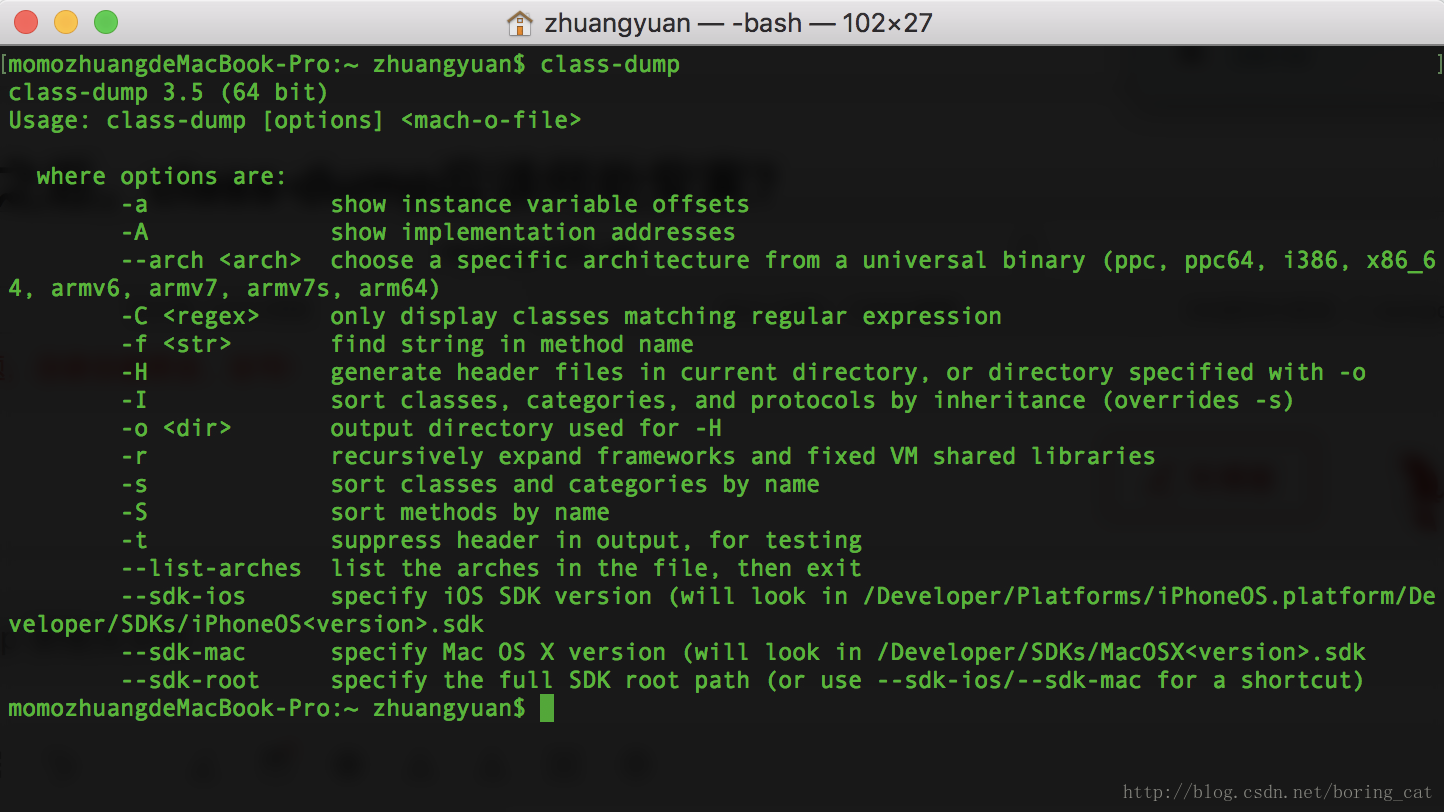The image size is (1444, 812).
Task: Click the yellow minimize window button
Action: [x=66, y=21]
